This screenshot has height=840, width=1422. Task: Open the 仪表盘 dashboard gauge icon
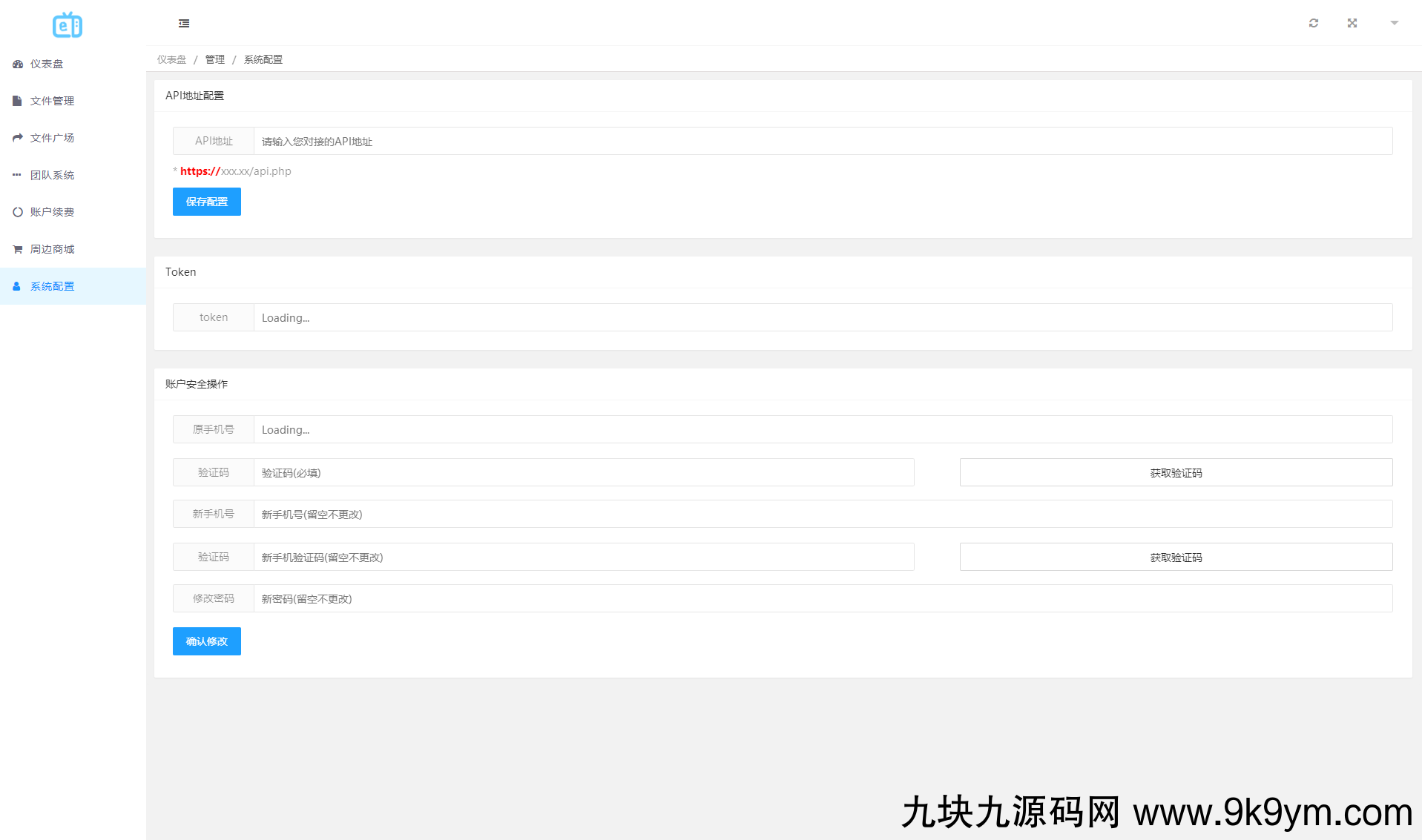pyautogui.click(x=17, y=64)
